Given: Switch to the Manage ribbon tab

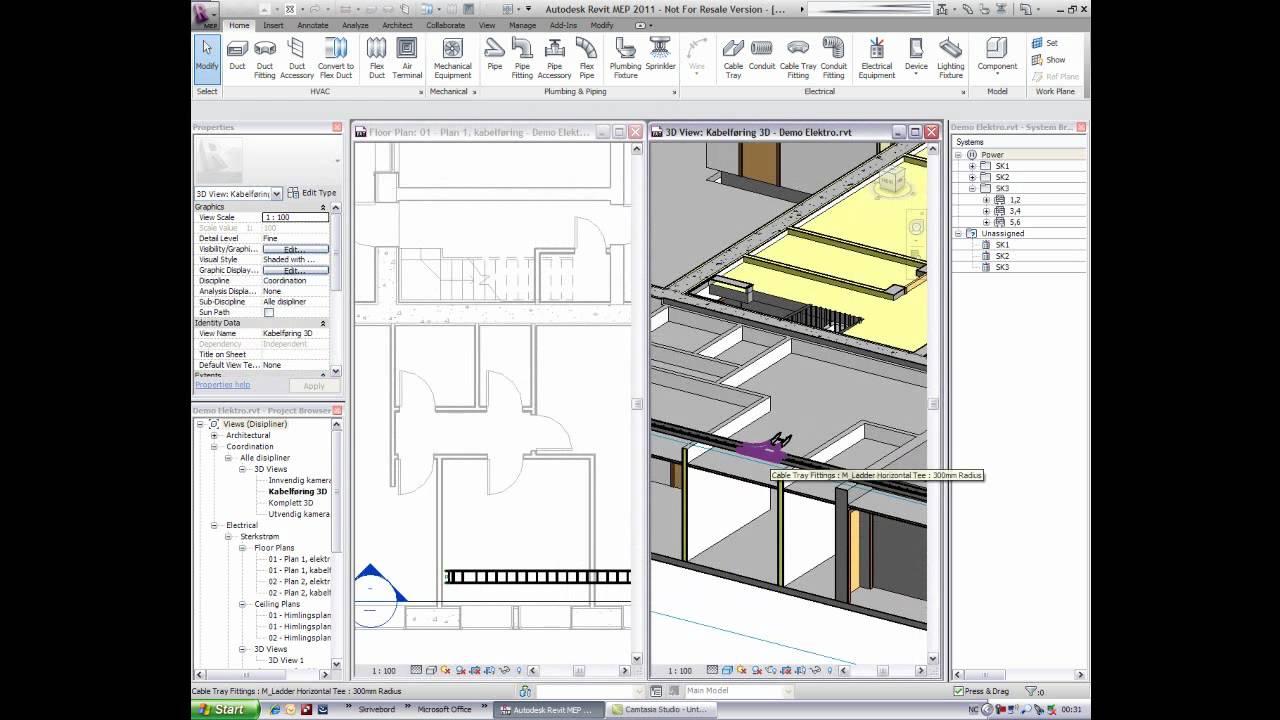Looking at the screenshot, I should click(522, 25).
